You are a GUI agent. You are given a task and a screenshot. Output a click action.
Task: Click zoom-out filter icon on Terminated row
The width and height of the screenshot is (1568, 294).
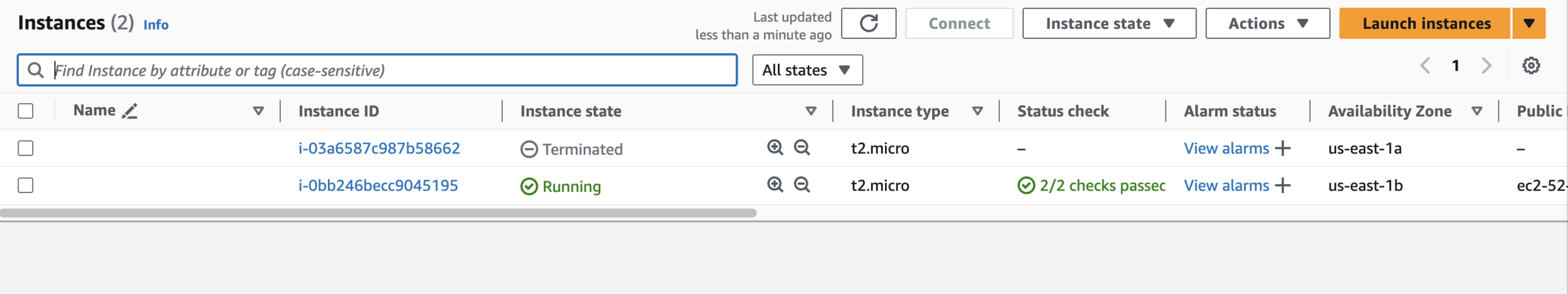point(802,147)
